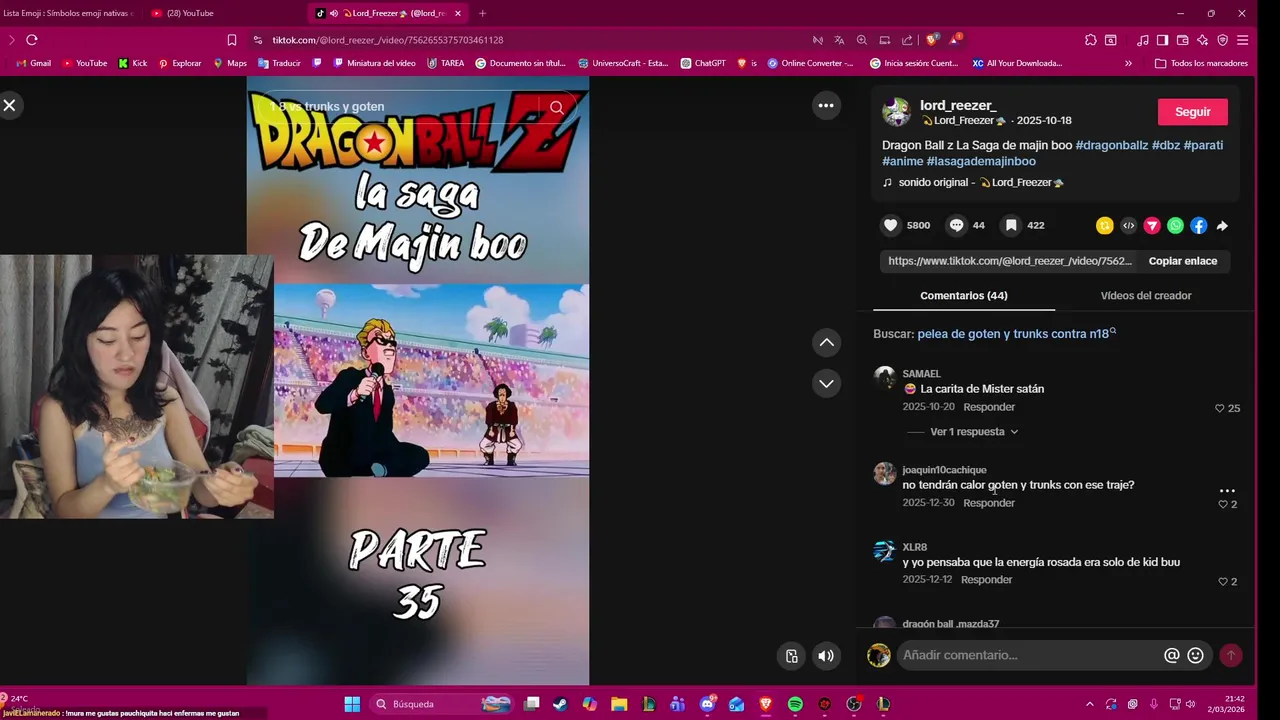Like XLR8's comment heart
The image size is (1280, 720).
1223,582
